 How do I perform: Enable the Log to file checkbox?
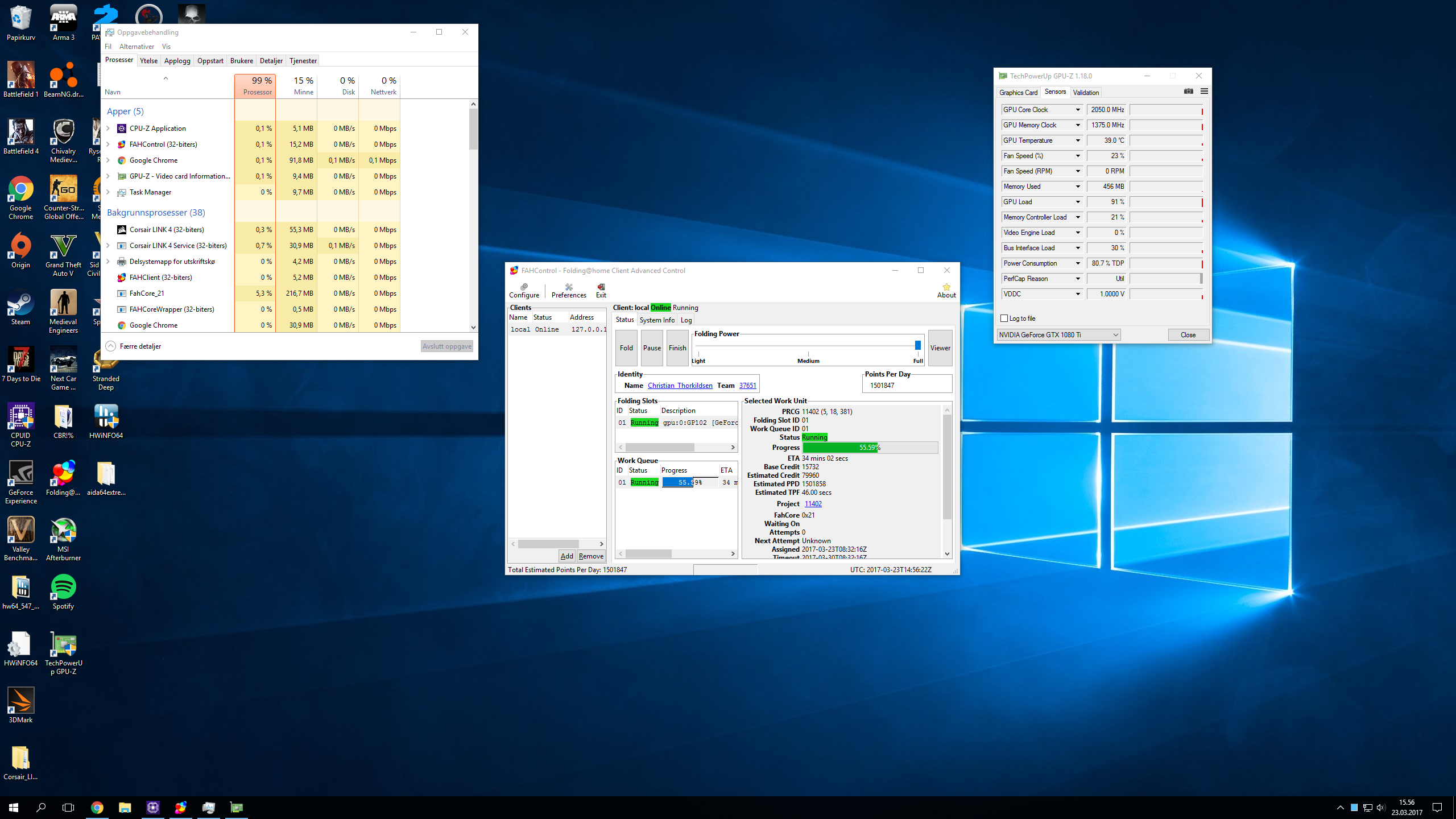point(1004,318)
